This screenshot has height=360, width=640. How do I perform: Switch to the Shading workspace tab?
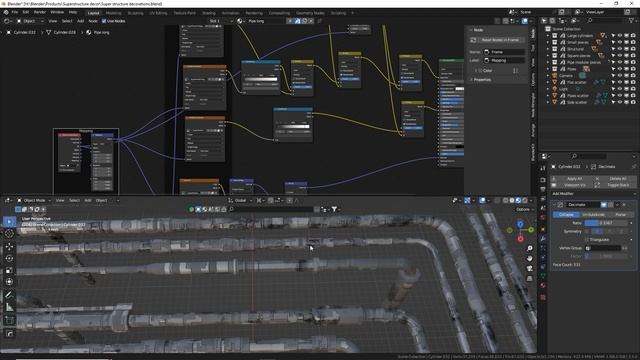(x=209, y=13)
